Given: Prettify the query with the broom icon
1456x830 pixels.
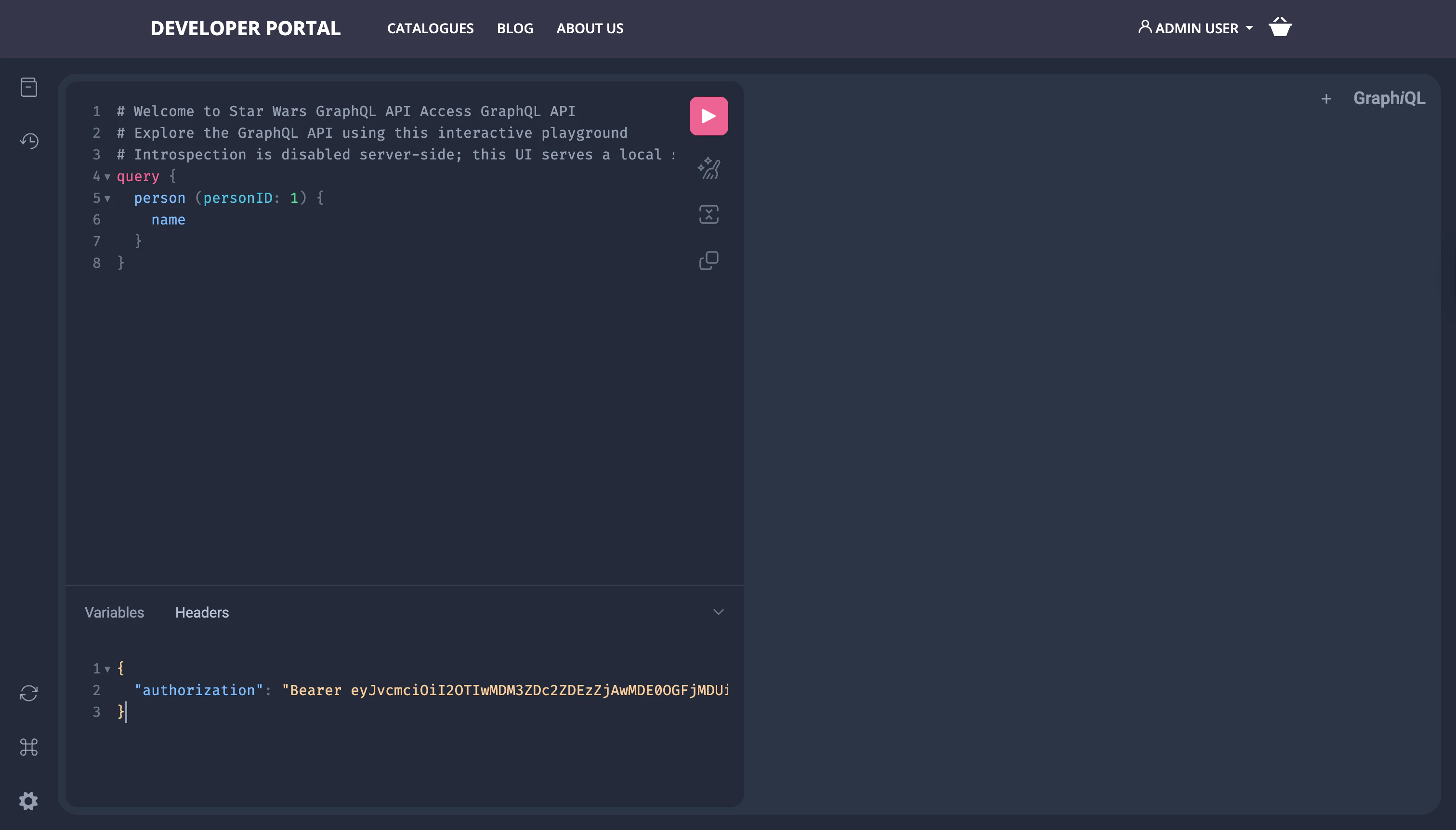Looking at the screenshot, I should pyautogui.click(x=708, y=168).
